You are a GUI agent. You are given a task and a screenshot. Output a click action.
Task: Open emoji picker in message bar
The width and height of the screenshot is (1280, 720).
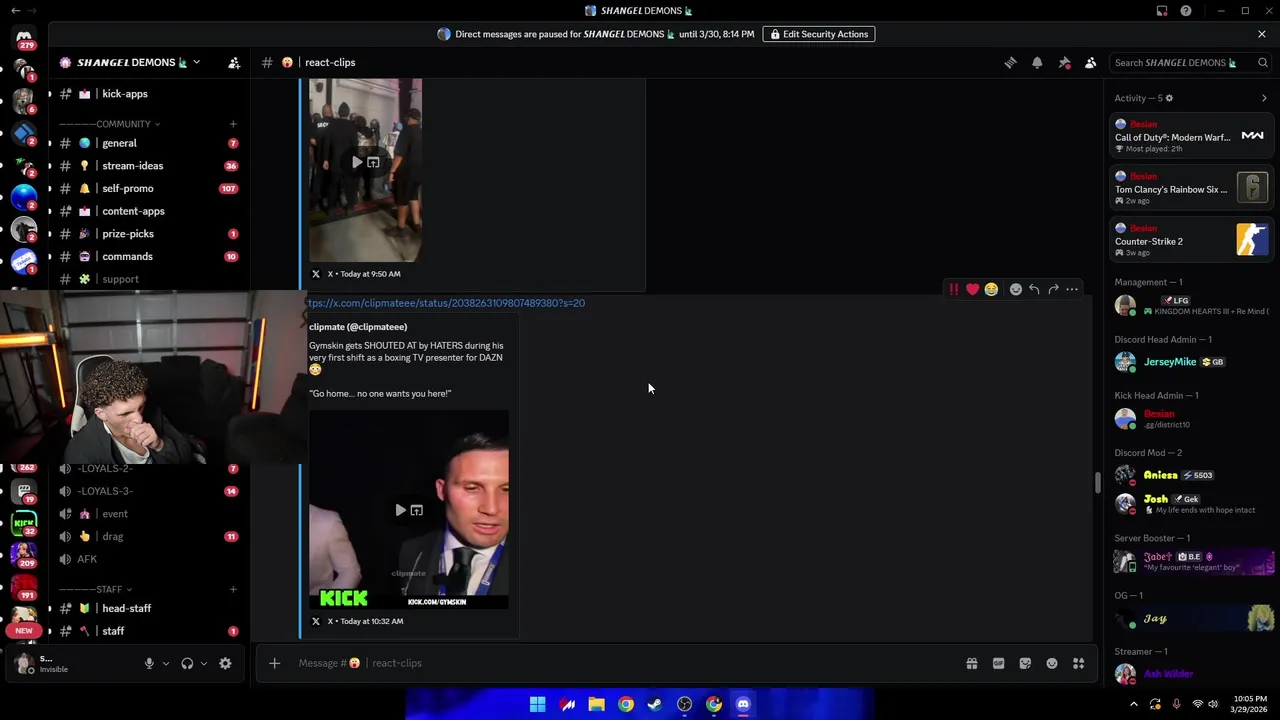click(x=1052, y=663)
